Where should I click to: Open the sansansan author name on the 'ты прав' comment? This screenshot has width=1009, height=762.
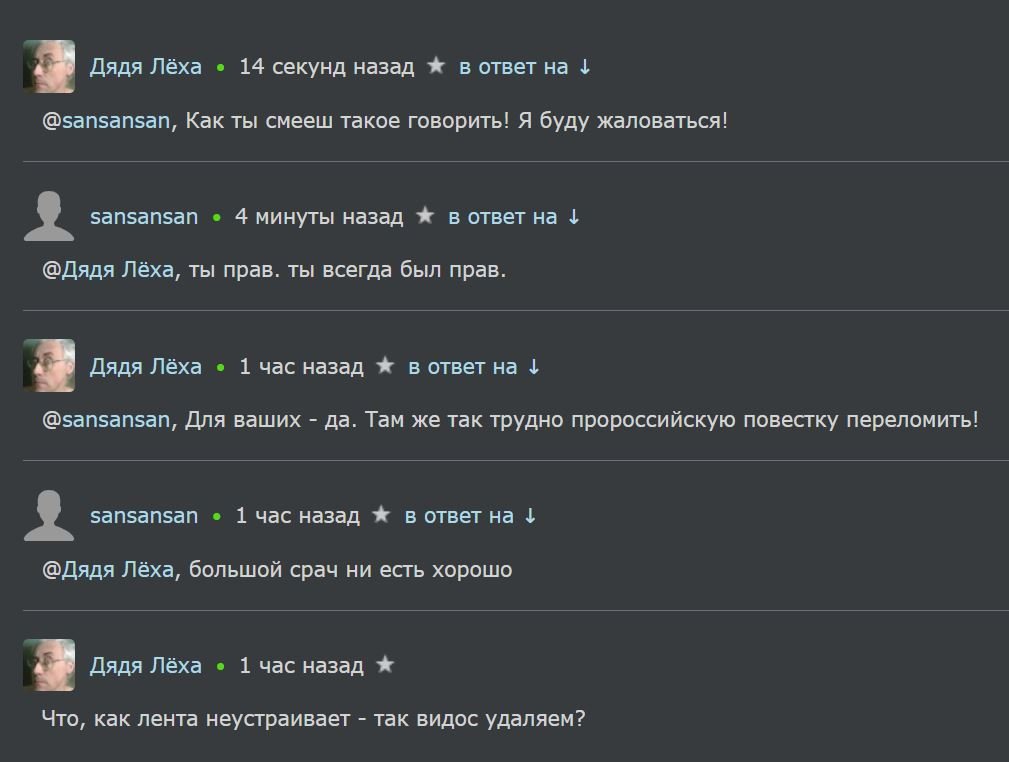(x=144, y=217)
